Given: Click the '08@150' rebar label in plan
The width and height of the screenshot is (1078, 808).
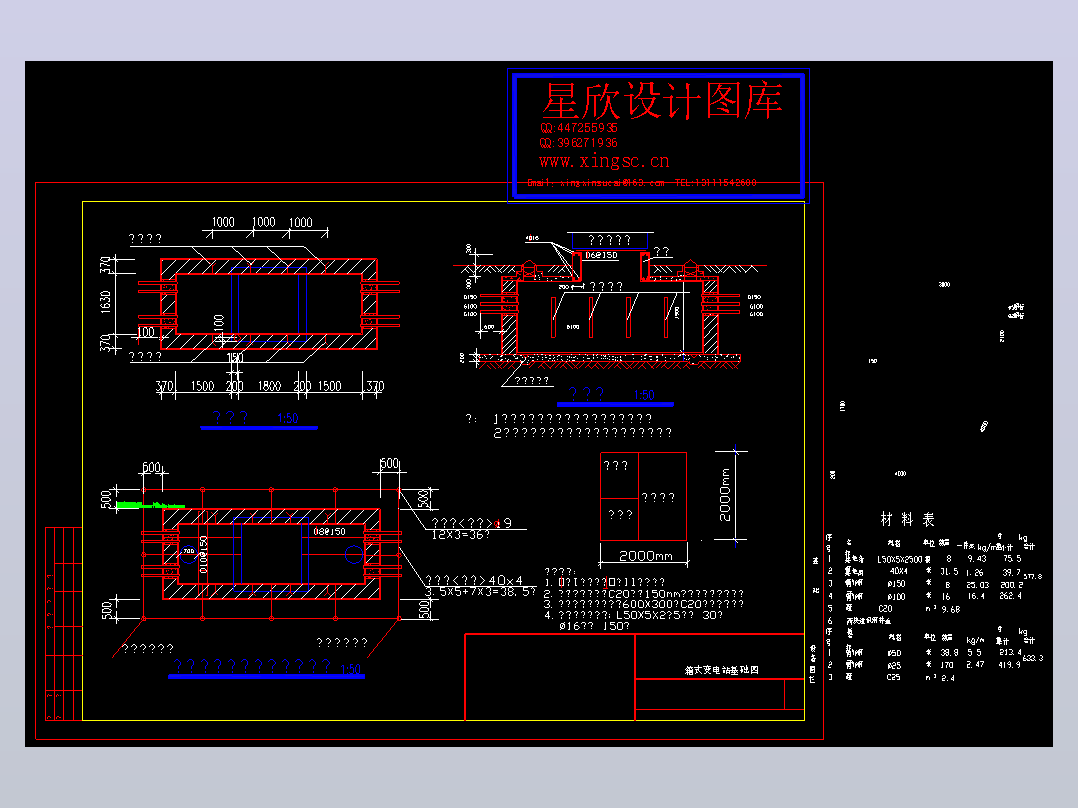Looking at the screenshot, I should 329,532.
